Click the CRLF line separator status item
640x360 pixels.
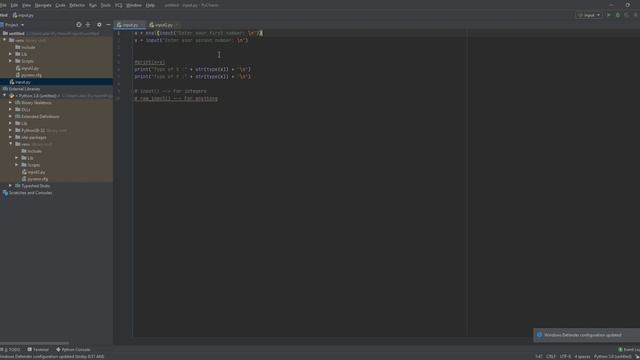click(551, 356)
